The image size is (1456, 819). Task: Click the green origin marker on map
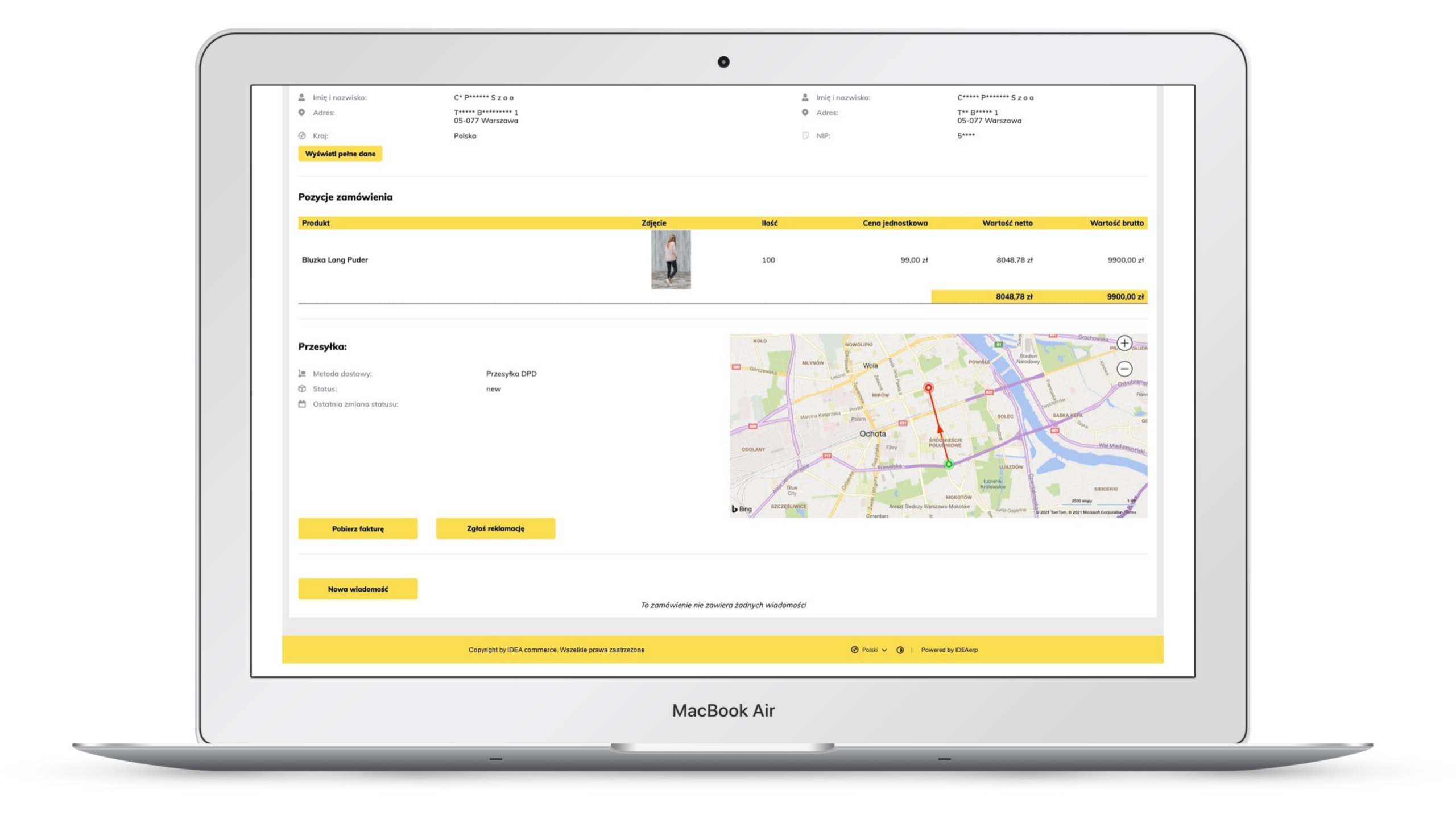(x=948, y=464)
